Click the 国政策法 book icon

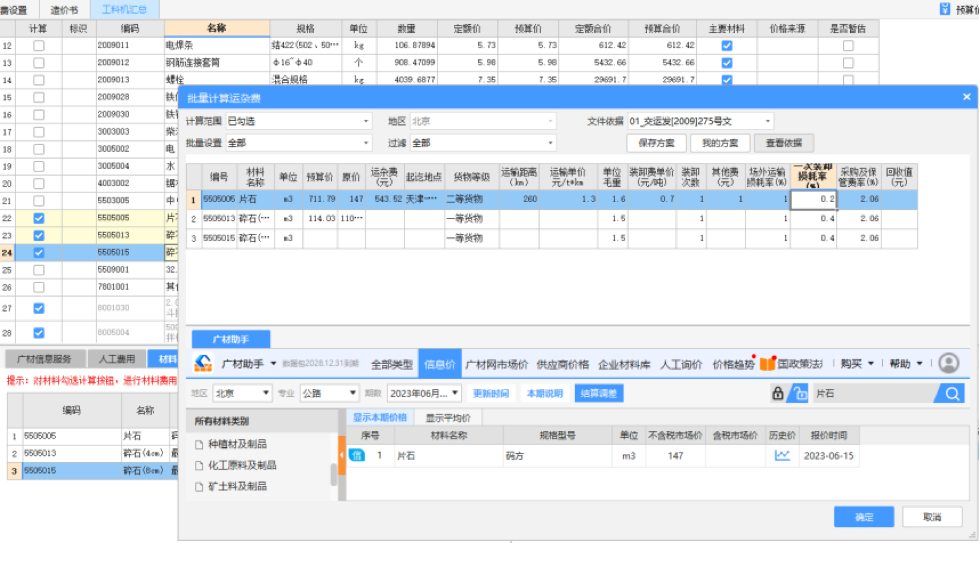pos(767,364)
